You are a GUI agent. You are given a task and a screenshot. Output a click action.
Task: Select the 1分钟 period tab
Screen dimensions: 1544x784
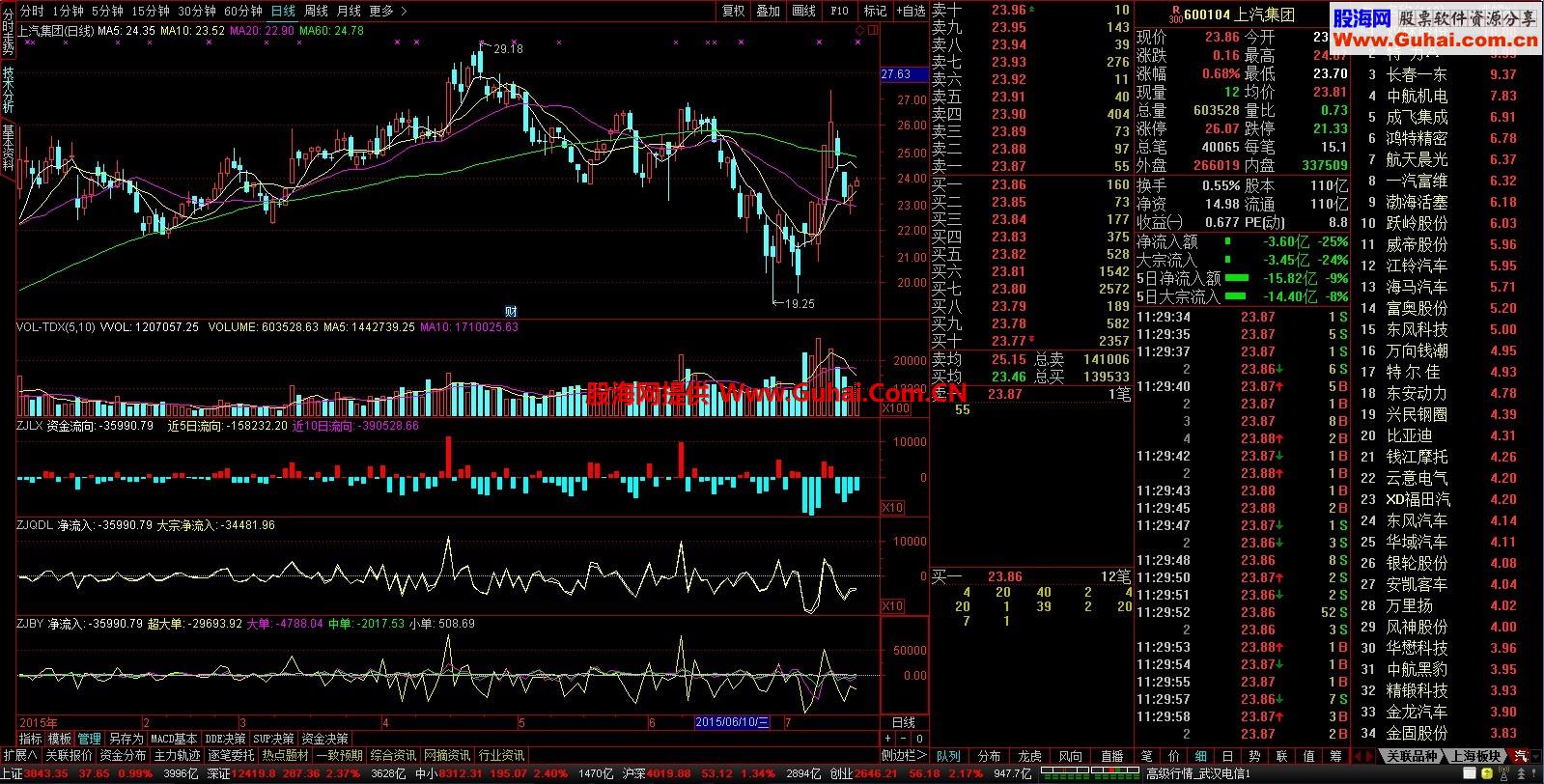[68, 11]
